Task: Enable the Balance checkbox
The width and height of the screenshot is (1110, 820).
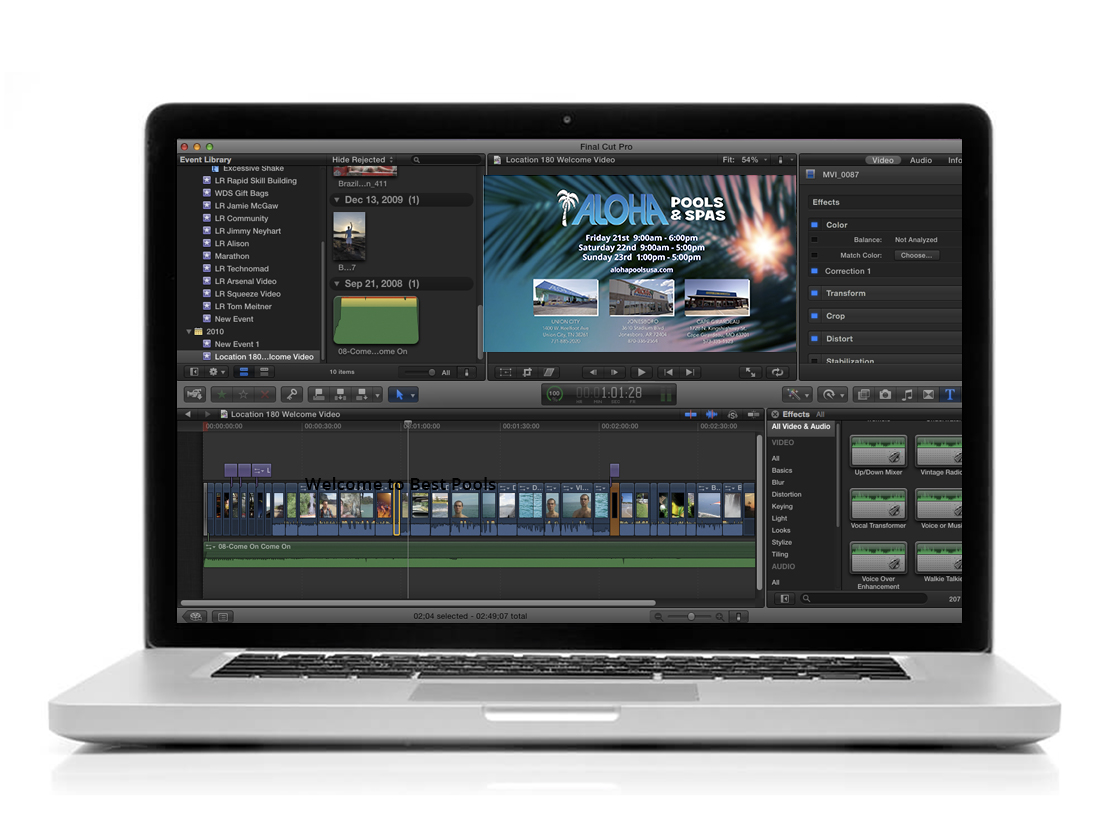Action: (x=814, y=240)
